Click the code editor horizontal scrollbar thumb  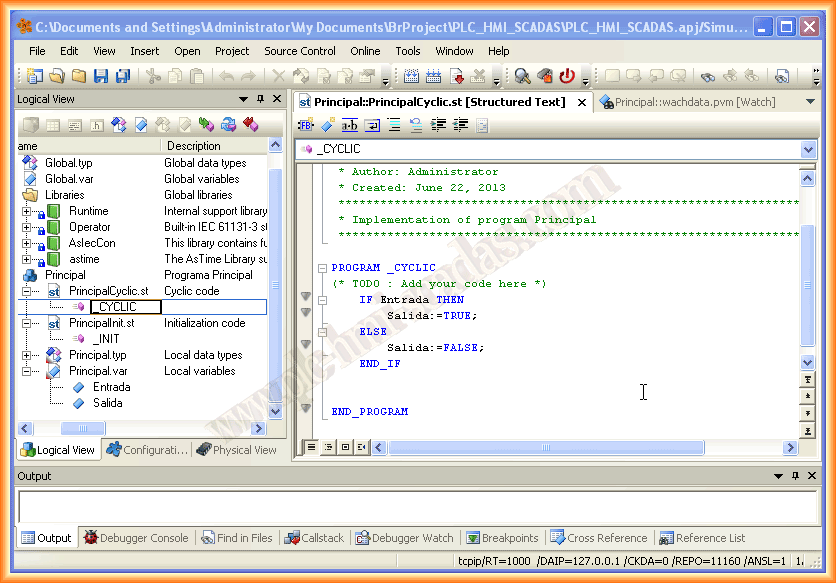click(x=545, y=447)
